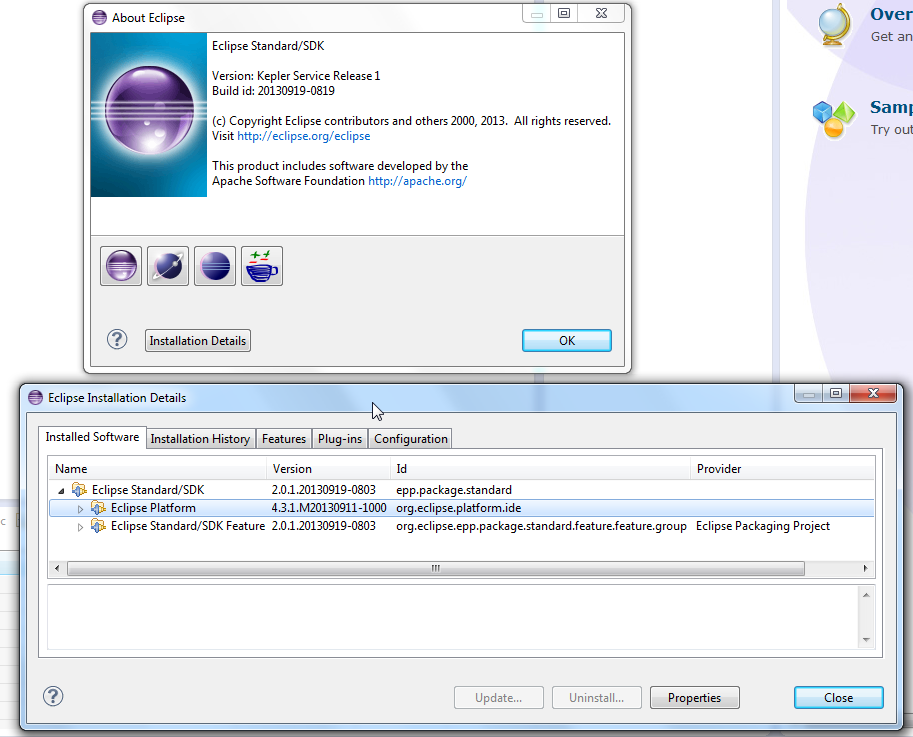Close the Eclipse Installation Details window
This screenshot has width=913, height=737.
(x=873, y=393)
